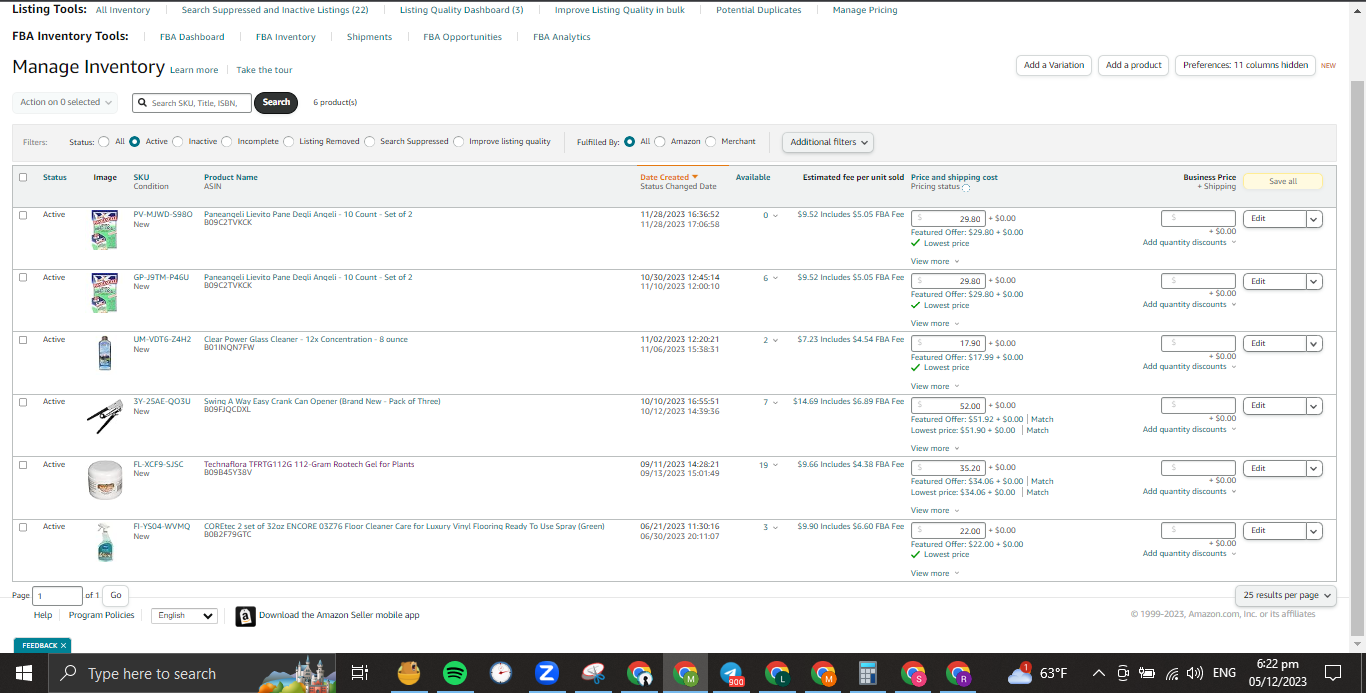Screen dimensions: 1366x693
Task: Open Listing Quality Dashboard (3)
Action: click(461, 10)
